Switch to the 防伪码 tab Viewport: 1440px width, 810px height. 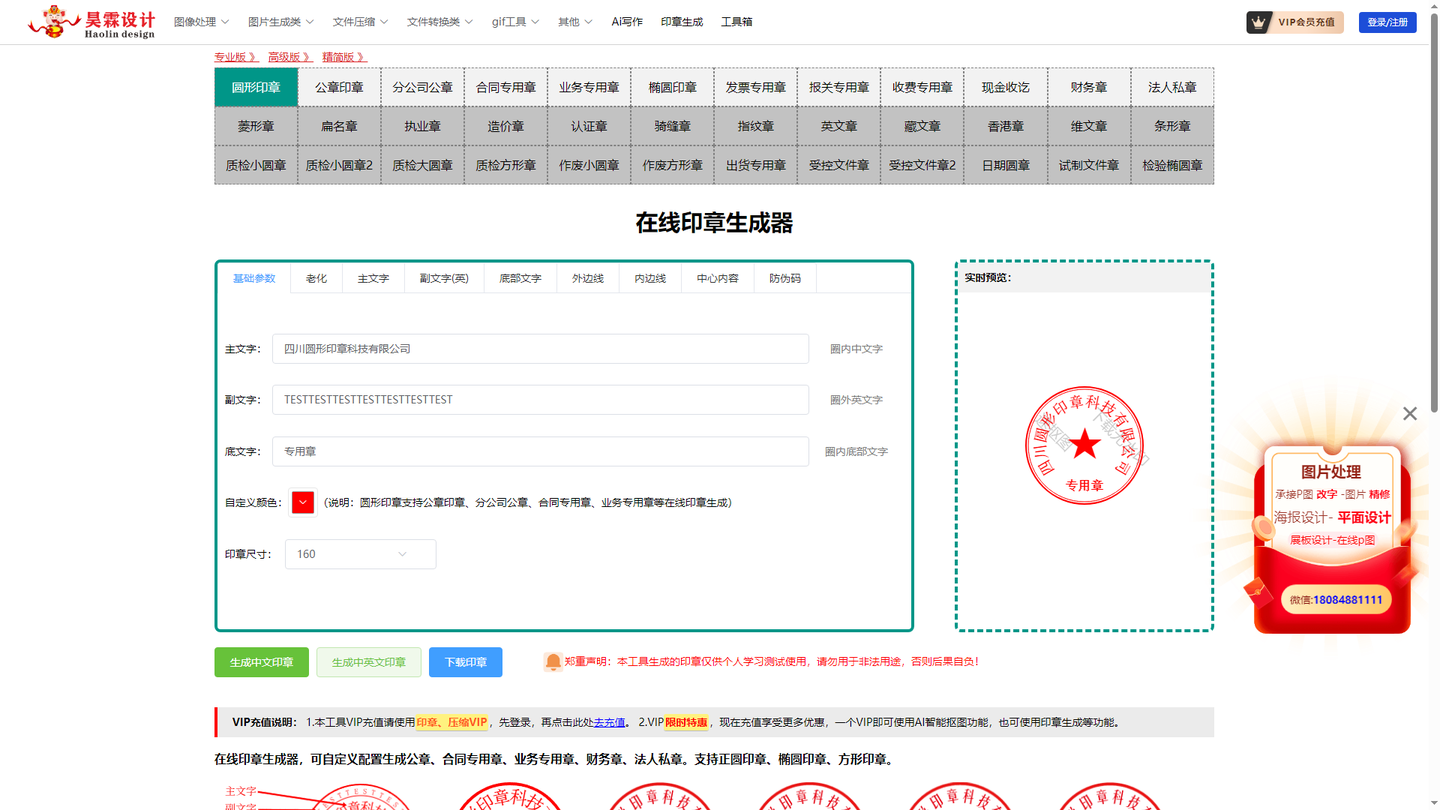785,278
